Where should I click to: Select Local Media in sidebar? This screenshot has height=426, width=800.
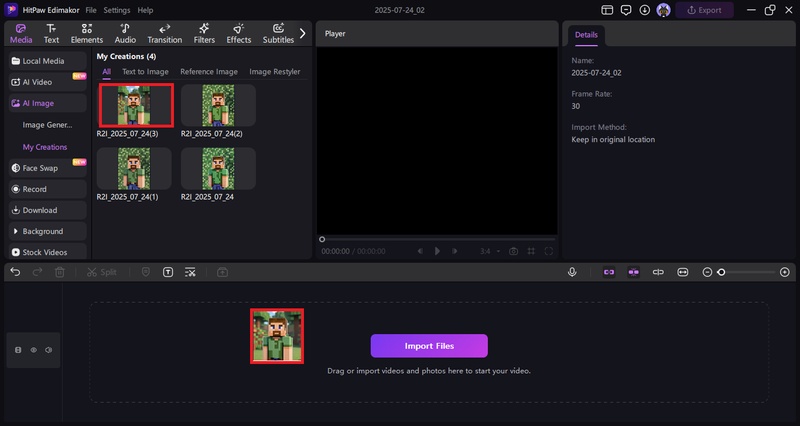click(x=47, y=61)
